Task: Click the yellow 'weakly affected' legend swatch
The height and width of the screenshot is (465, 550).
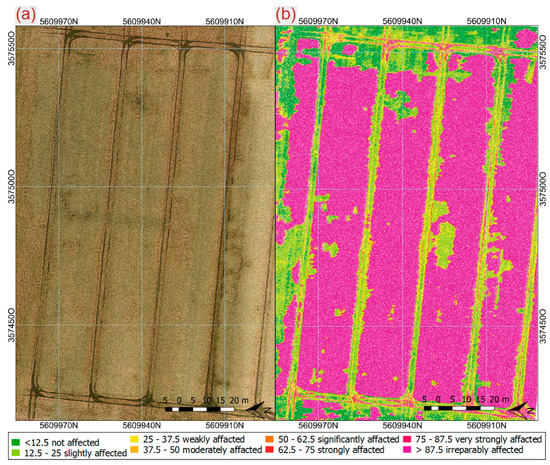Action: 134,439
